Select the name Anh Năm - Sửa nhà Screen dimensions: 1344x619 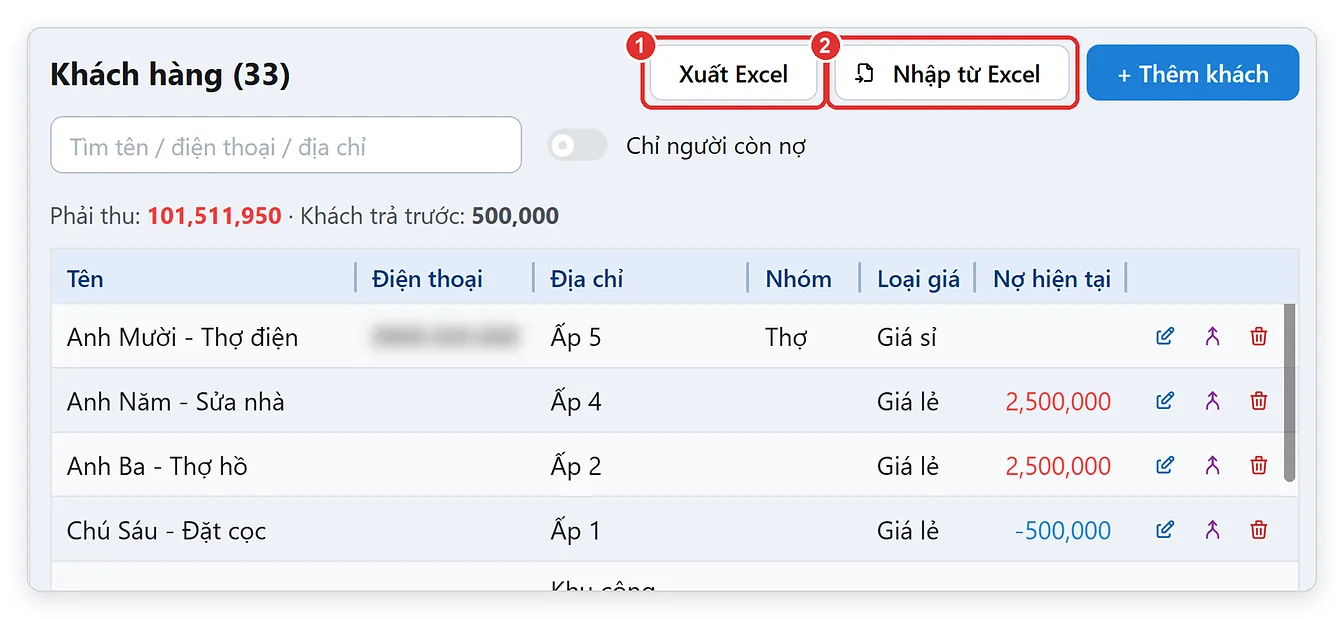pyautogui.click(x=176, y=401)
